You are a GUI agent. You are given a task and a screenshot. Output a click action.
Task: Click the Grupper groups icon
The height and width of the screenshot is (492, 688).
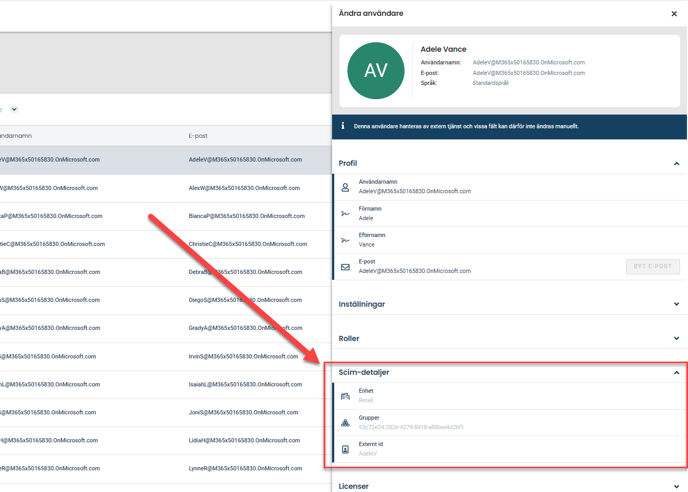coord(345,423)
